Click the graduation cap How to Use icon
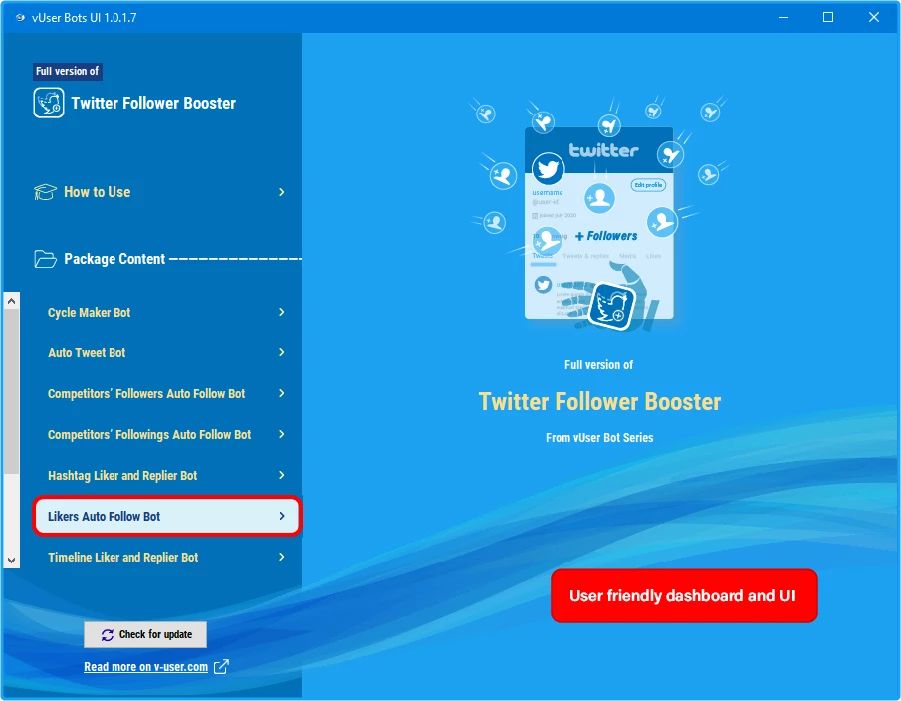901x701 pixels. coord(45,192)
